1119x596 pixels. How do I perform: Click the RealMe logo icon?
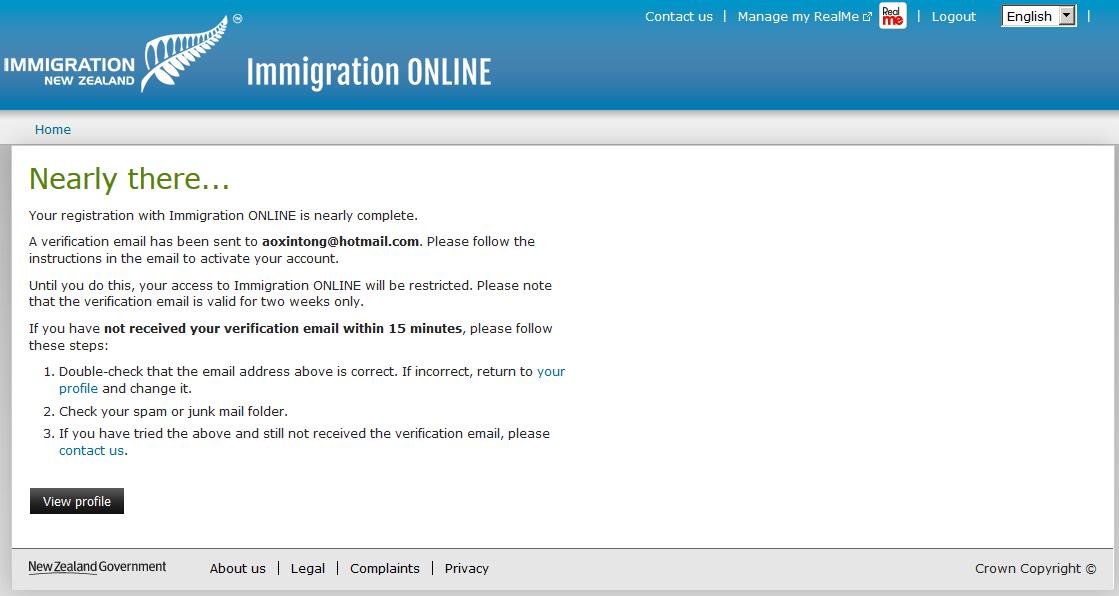[x=892, y=16]
